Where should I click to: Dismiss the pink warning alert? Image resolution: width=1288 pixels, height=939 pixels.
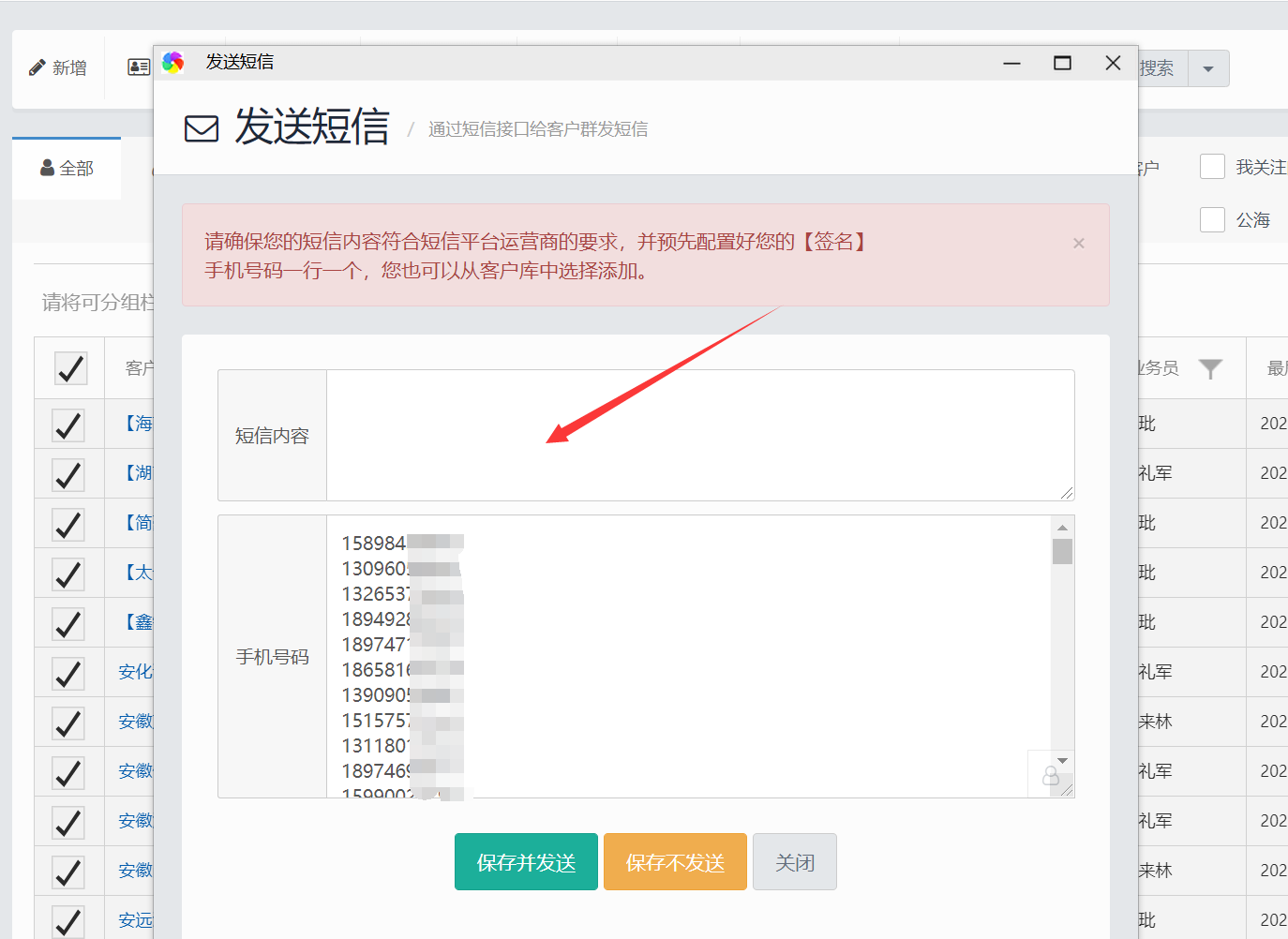pyautogui.click(x=1079, y=243)
